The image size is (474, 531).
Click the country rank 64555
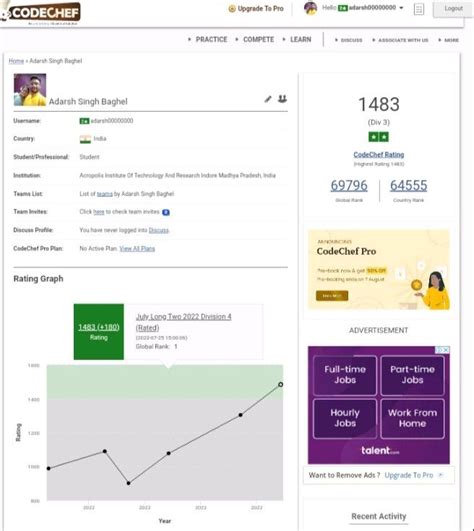[x=408, y=186]
